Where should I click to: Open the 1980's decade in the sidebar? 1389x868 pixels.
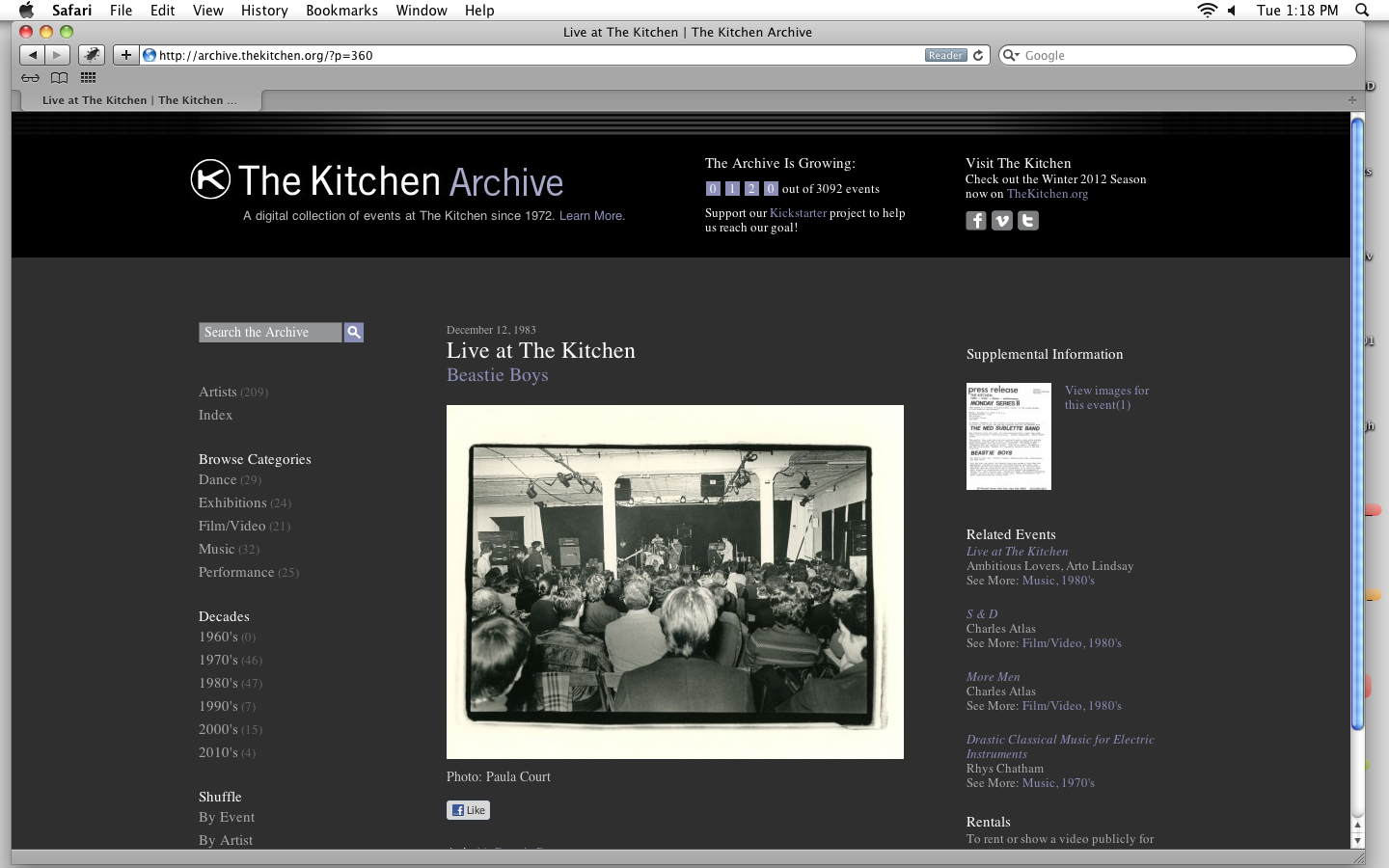218,683
